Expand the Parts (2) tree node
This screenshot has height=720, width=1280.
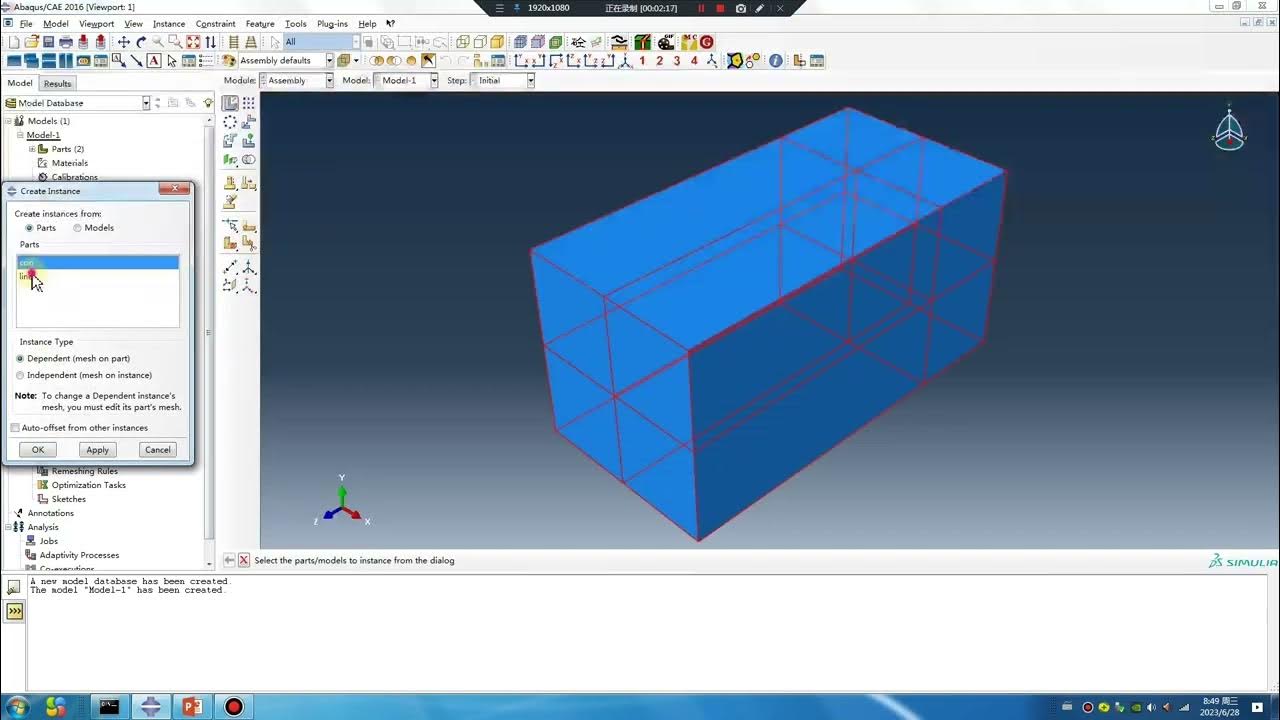tap(32, 149)
